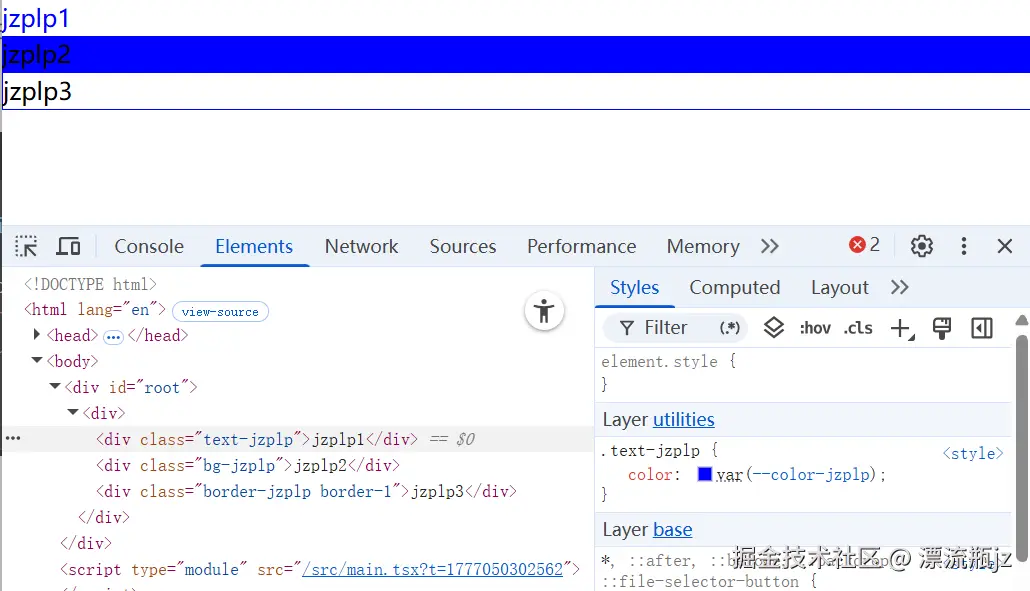The height and width of the screenshot is (591, 1030).
Task: Collapse the div id=root node
Action: point(55,387)
